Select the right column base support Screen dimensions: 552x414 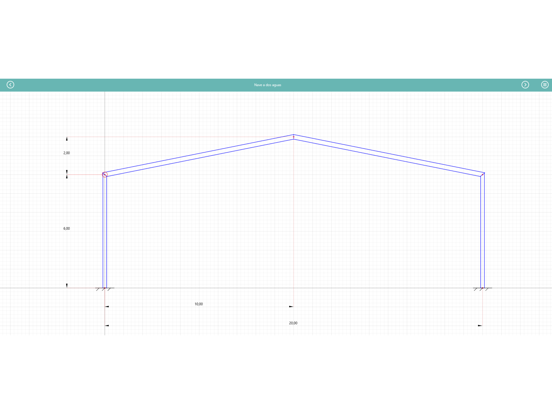click(x=482, y=289)
